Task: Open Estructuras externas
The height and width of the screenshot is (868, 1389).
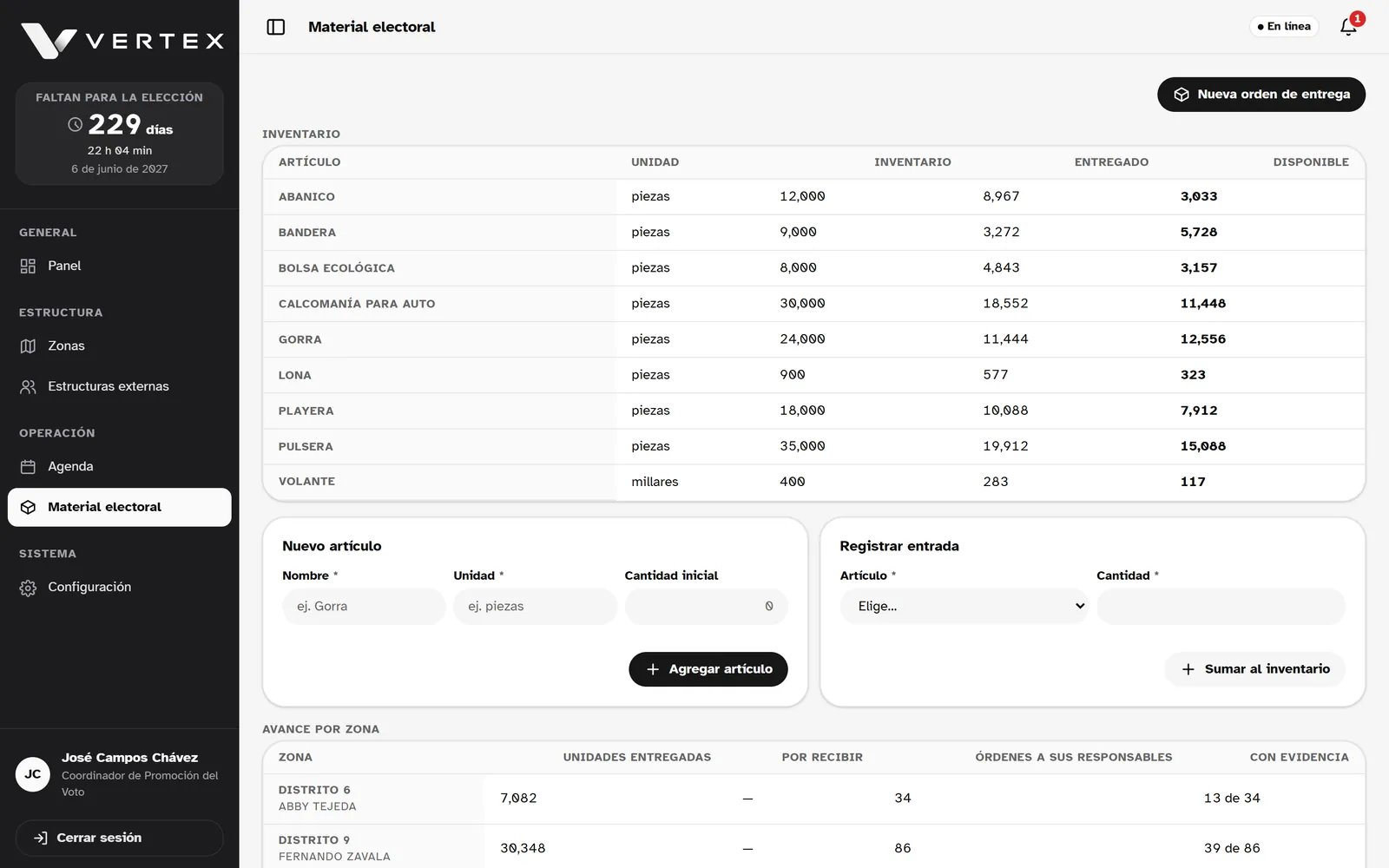Action: (120, 386)
